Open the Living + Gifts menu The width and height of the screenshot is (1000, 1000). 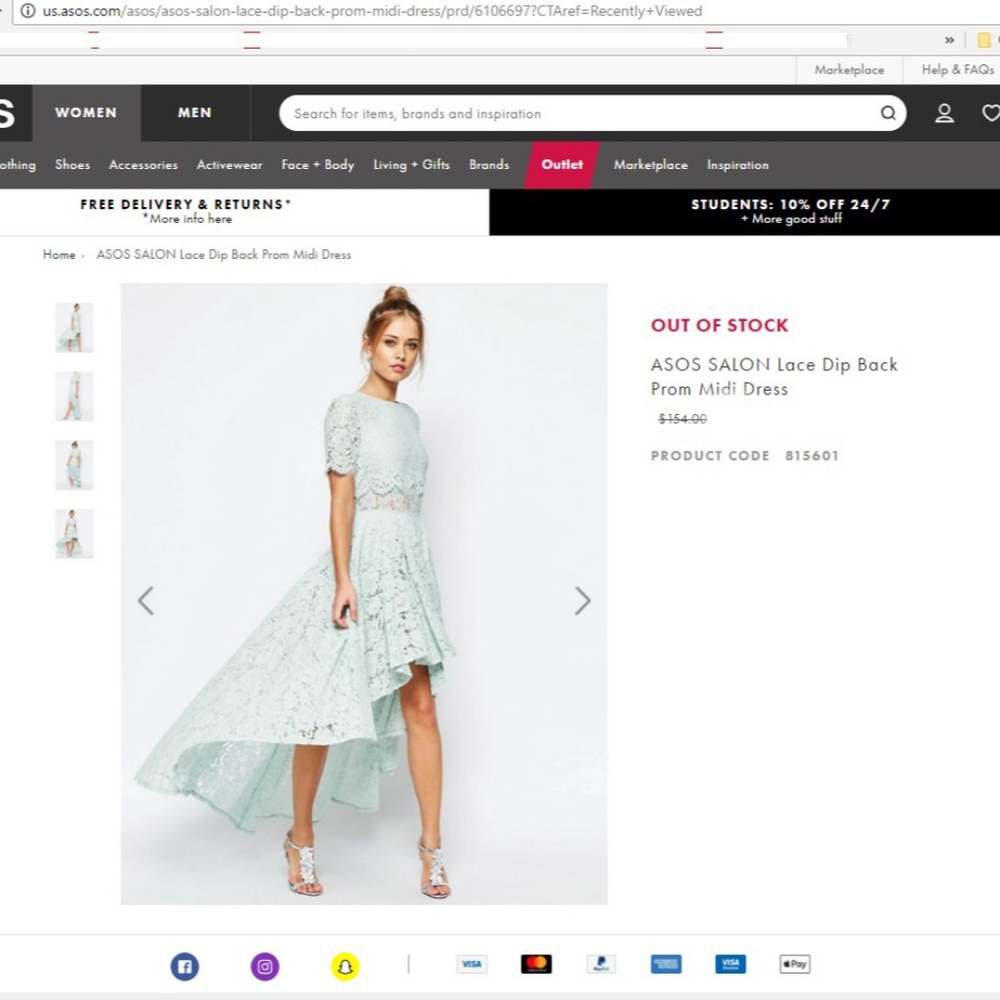tap(411, 165)
